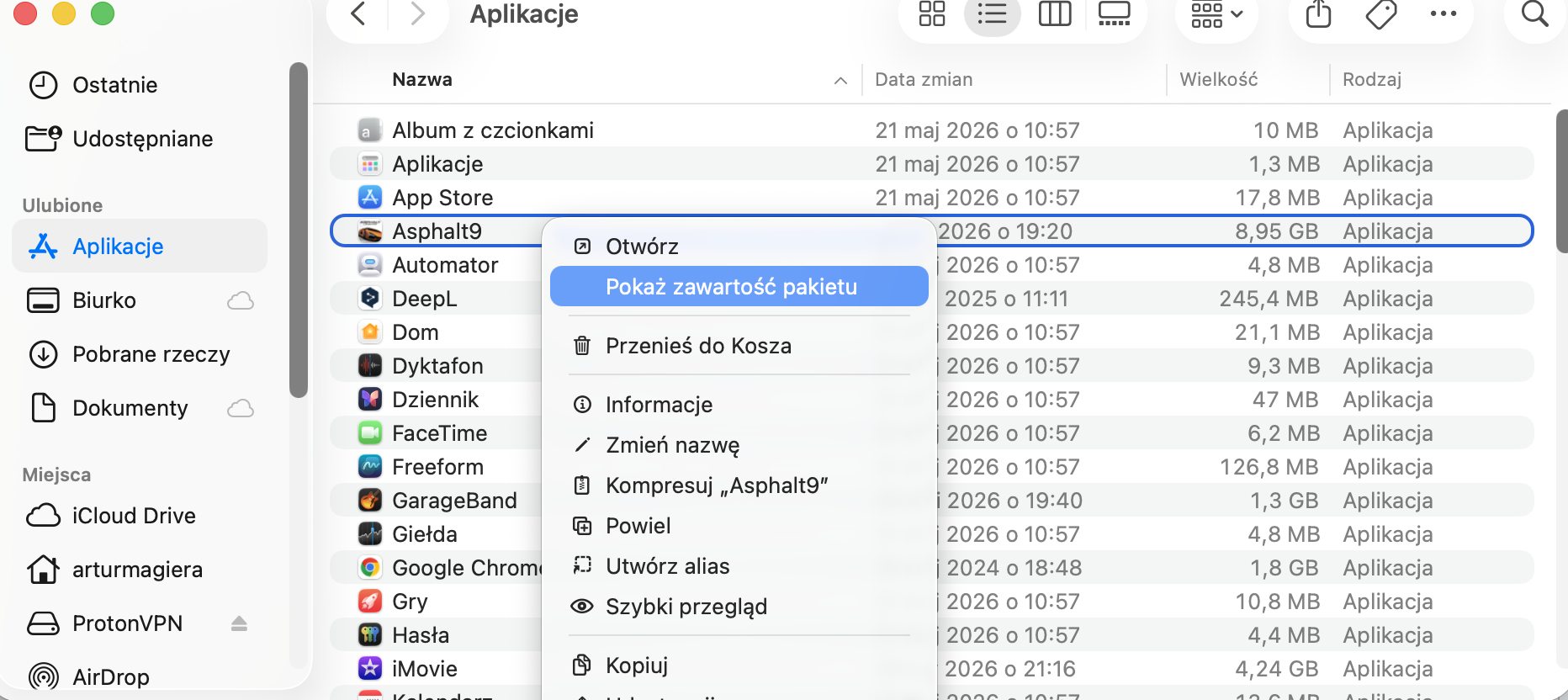Select the GarageBand app icon
Image resolution: width=1568 pixels, height=700 pixels.
pos(369,501)
